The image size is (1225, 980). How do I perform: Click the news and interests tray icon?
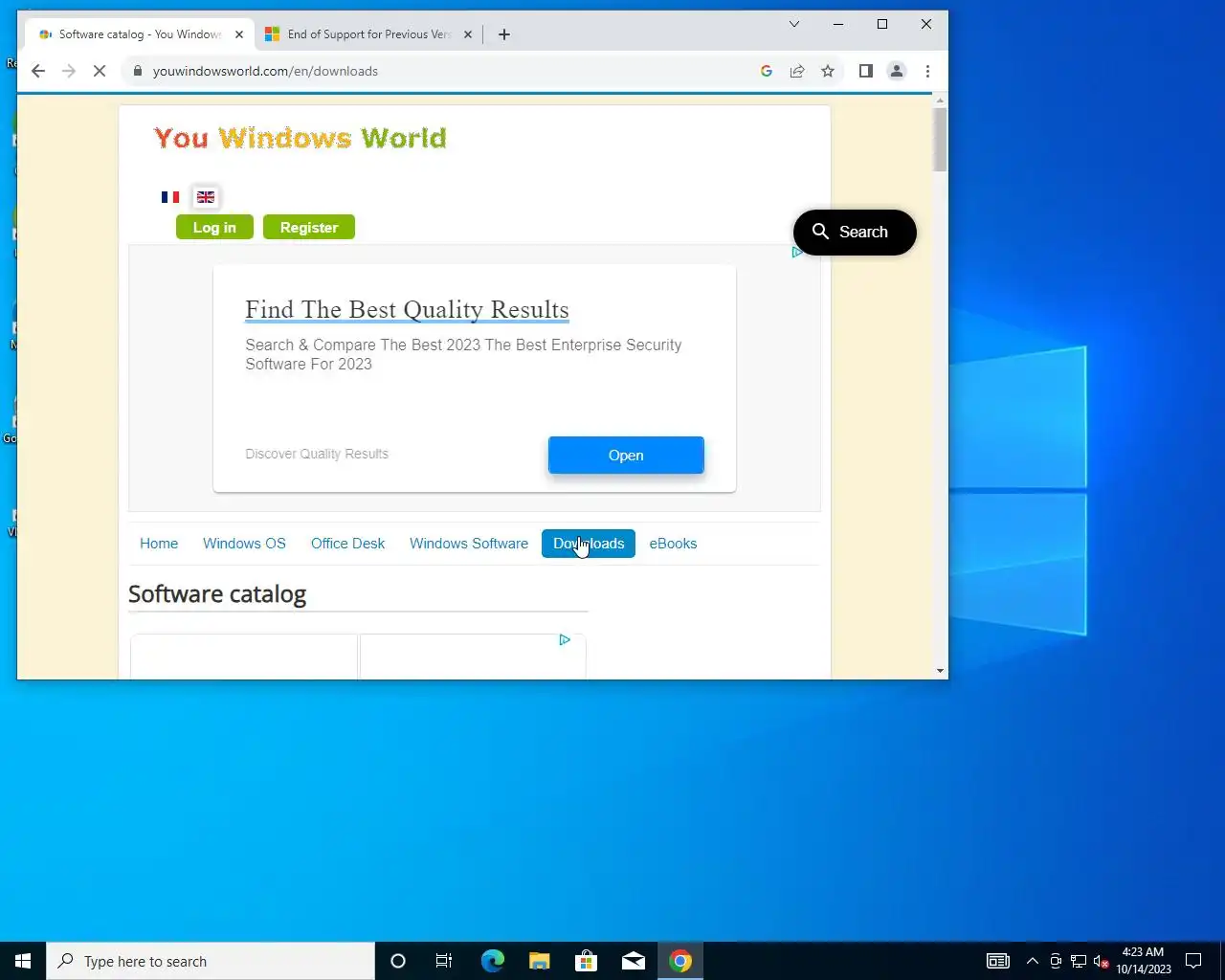[998, 961]
